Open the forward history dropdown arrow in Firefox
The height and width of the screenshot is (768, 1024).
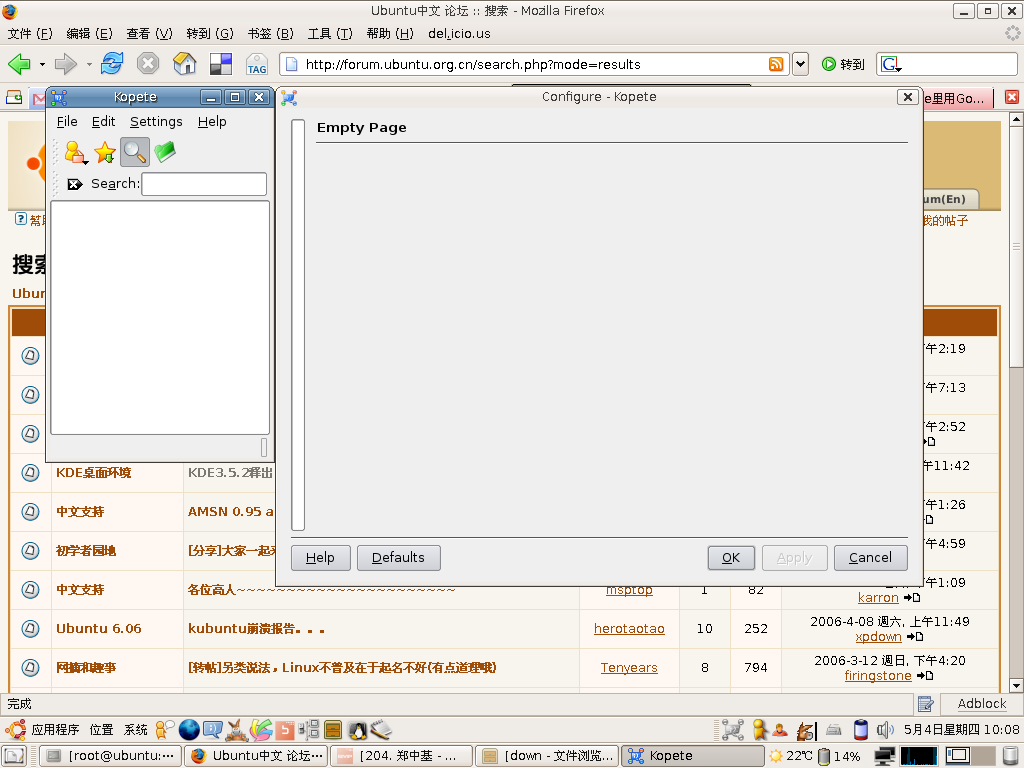click(x=89, y=64)
